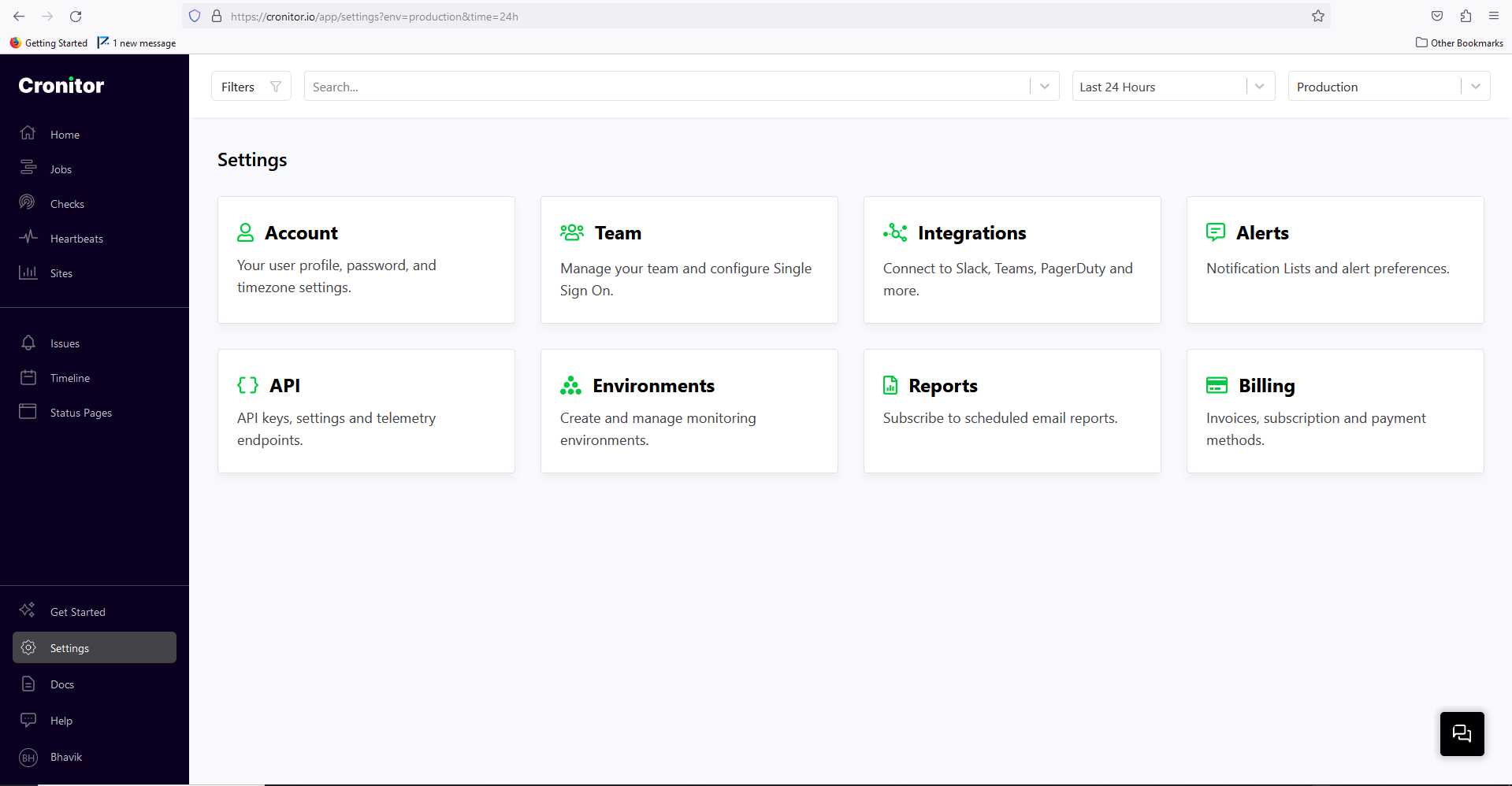Screen dimensions: 1512x786
Task: Expand the search bar dropdown arrow
Action: 1044,87
